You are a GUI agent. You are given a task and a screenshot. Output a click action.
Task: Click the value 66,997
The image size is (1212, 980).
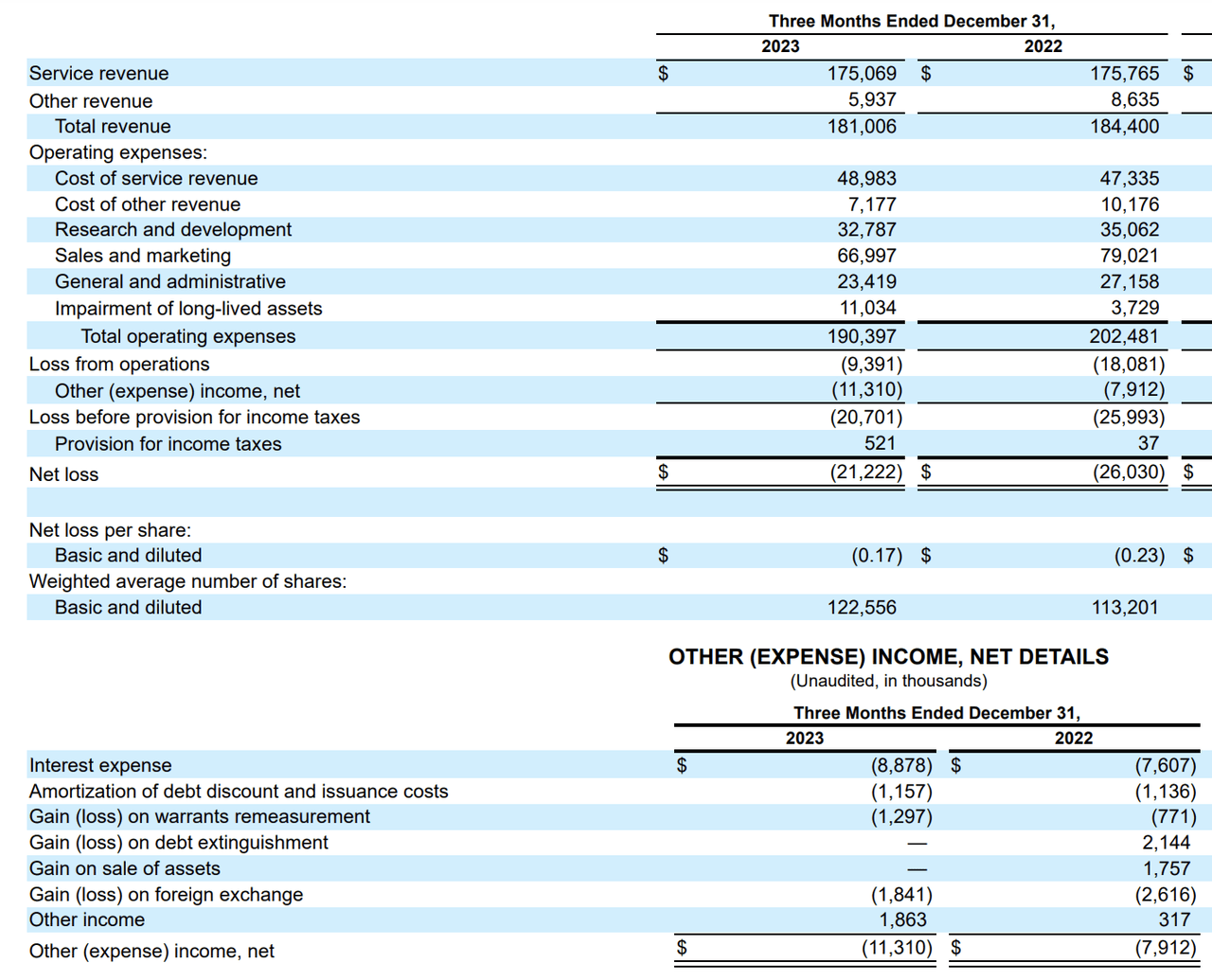(866, 255)
